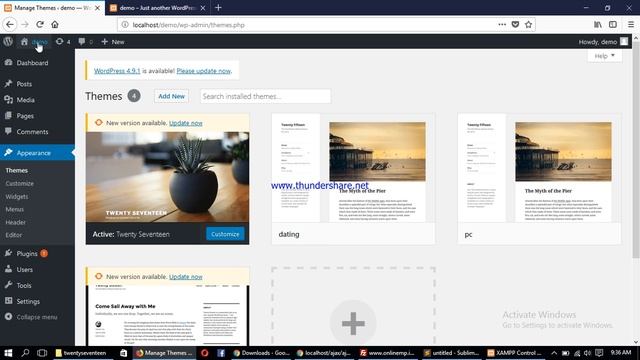Open Widgets submenu item
This screenshot has height=360, width=640.
[17, 197]
